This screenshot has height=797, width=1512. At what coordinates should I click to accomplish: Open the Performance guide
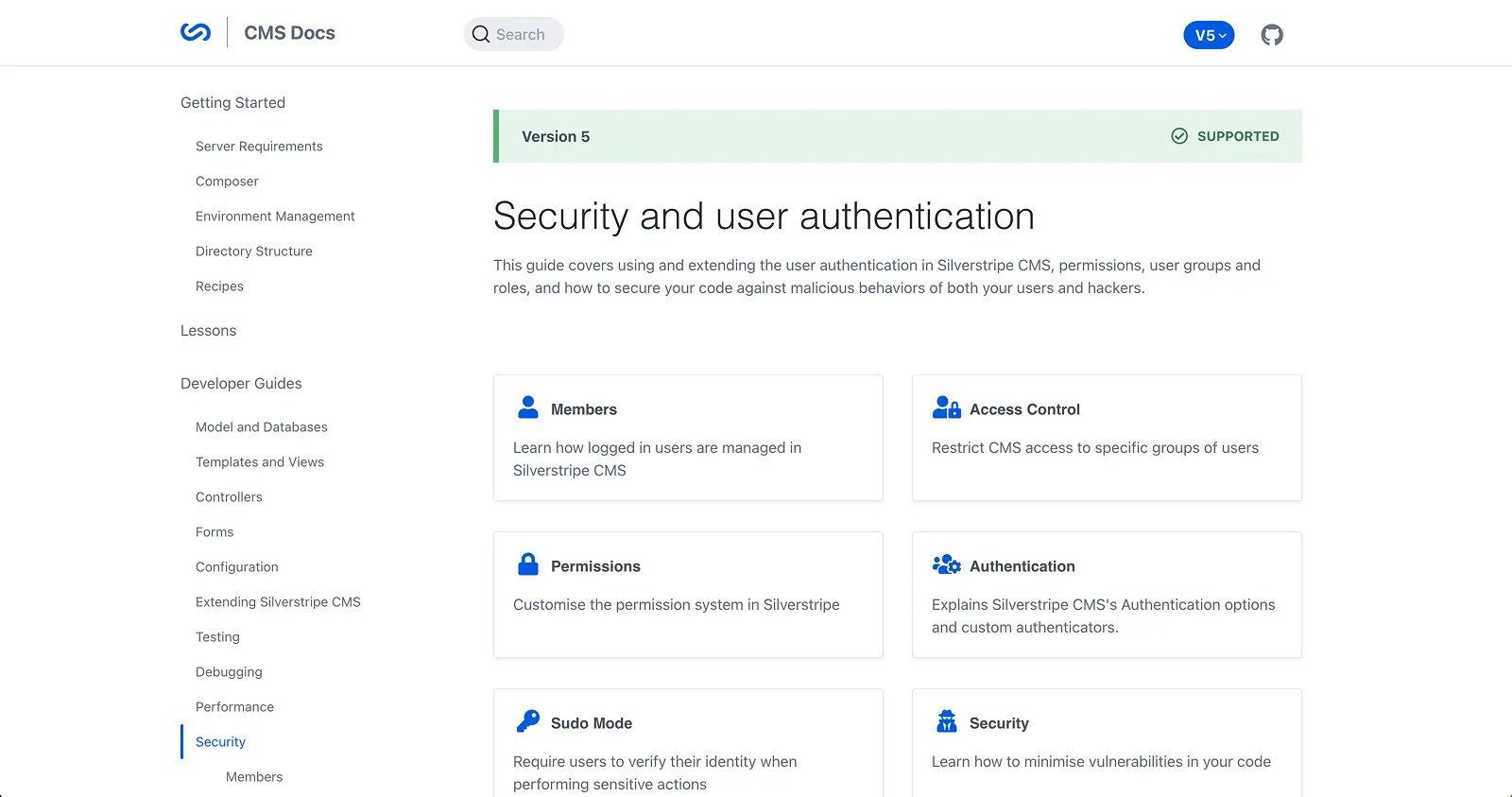(234, 707)
